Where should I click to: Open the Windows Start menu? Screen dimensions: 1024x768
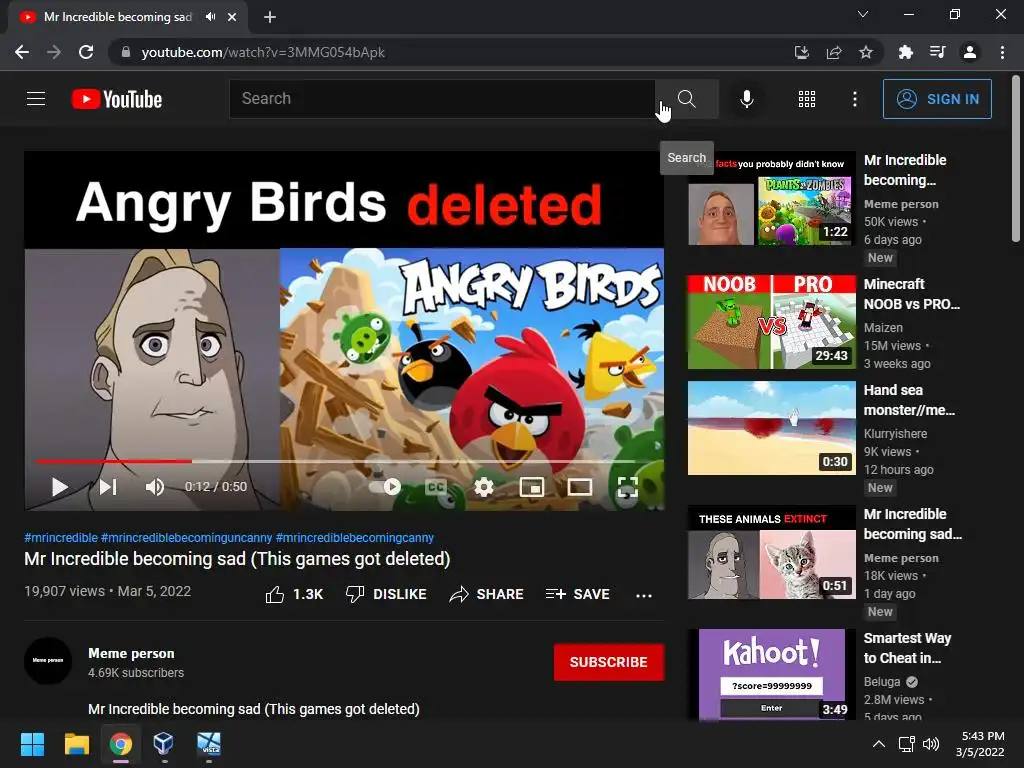(32, 744)
